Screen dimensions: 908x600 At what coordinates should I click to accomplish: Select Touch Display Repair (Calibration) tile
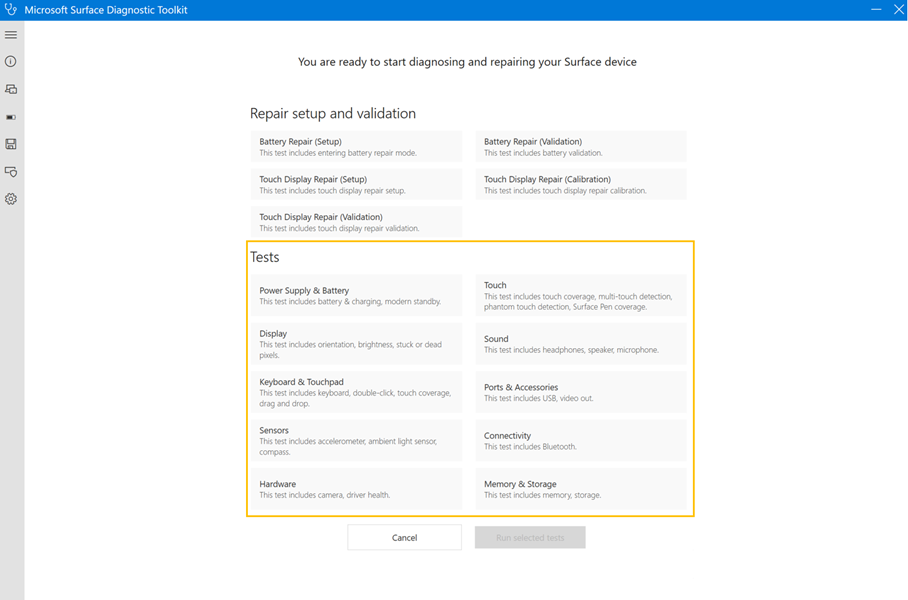click(x=581, y=184)
